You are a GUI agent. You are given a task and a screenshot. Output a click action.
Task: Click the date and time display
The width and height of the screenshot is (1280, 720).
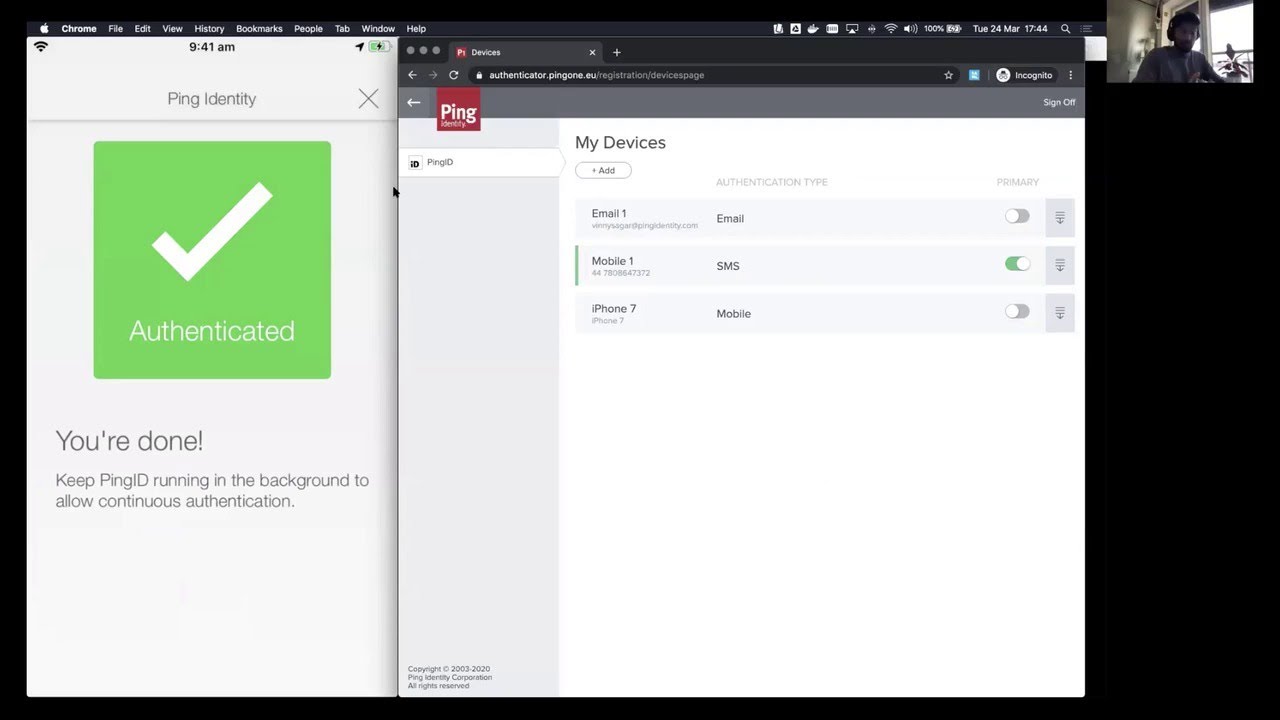pos(1011,29)
